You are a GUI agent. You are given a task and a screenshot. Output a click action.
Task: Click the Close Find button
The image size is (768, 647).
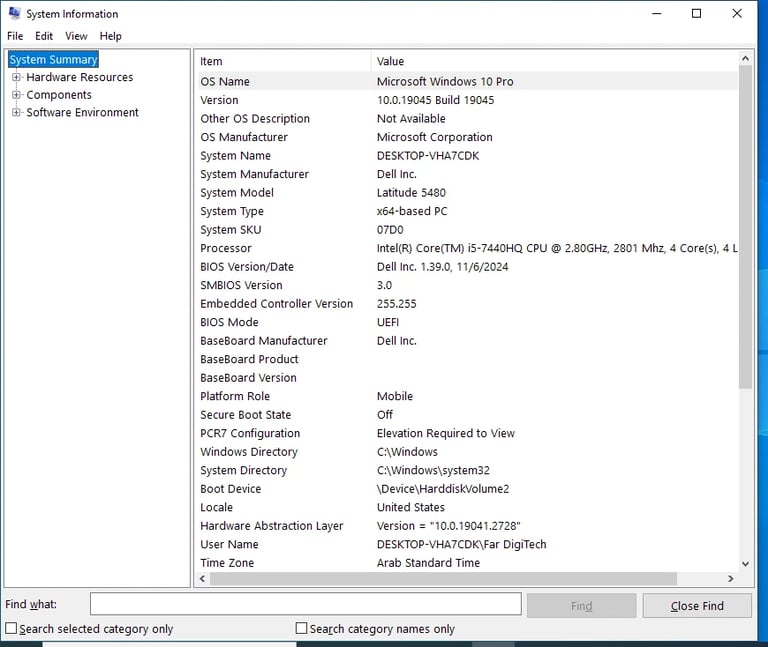(697, 606)
